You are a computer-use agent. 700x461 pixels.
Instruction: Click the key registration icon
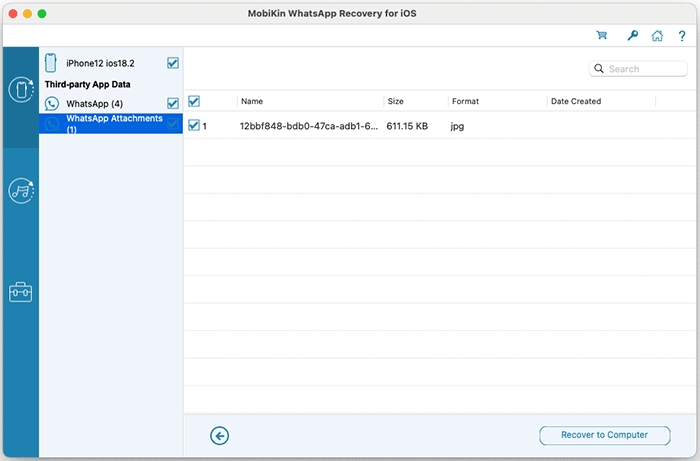632,35
